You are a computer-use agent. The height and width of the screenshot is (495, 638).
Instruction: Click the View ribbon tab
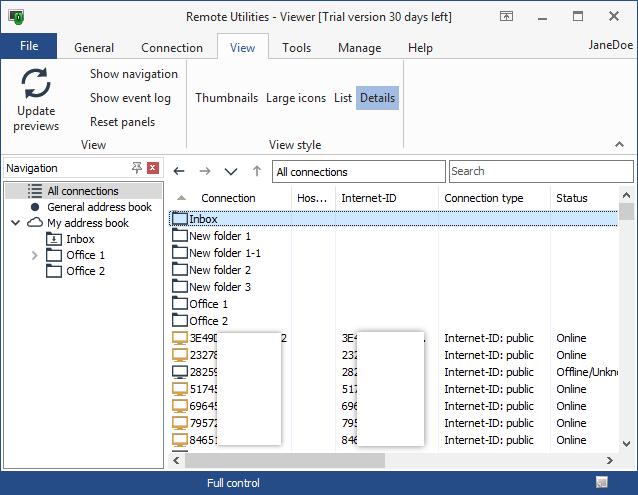pos(243,48)
